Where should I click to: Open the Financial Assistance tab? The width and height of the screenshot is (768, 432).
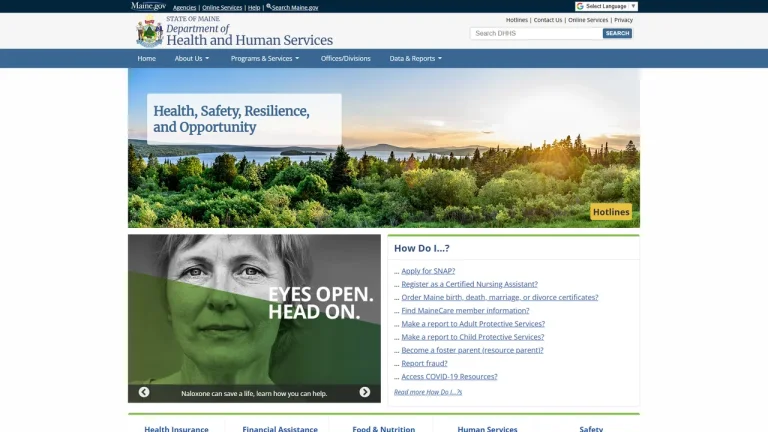(280, 428)
